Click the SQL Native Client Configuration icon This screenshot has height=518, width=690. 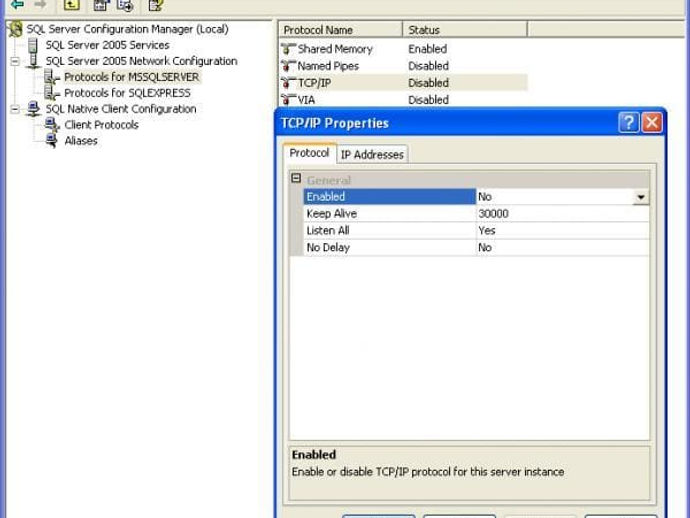point(33,109)
